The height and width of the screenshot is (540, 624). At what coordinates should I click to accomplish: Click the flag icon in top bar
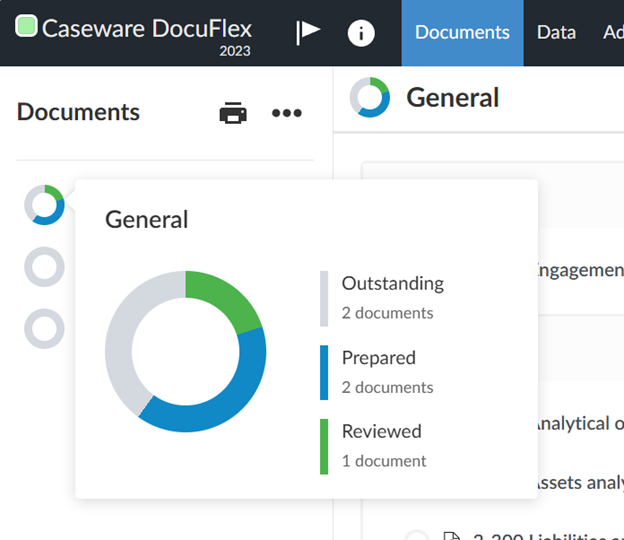pyautogui.click(x=308, y=33)
